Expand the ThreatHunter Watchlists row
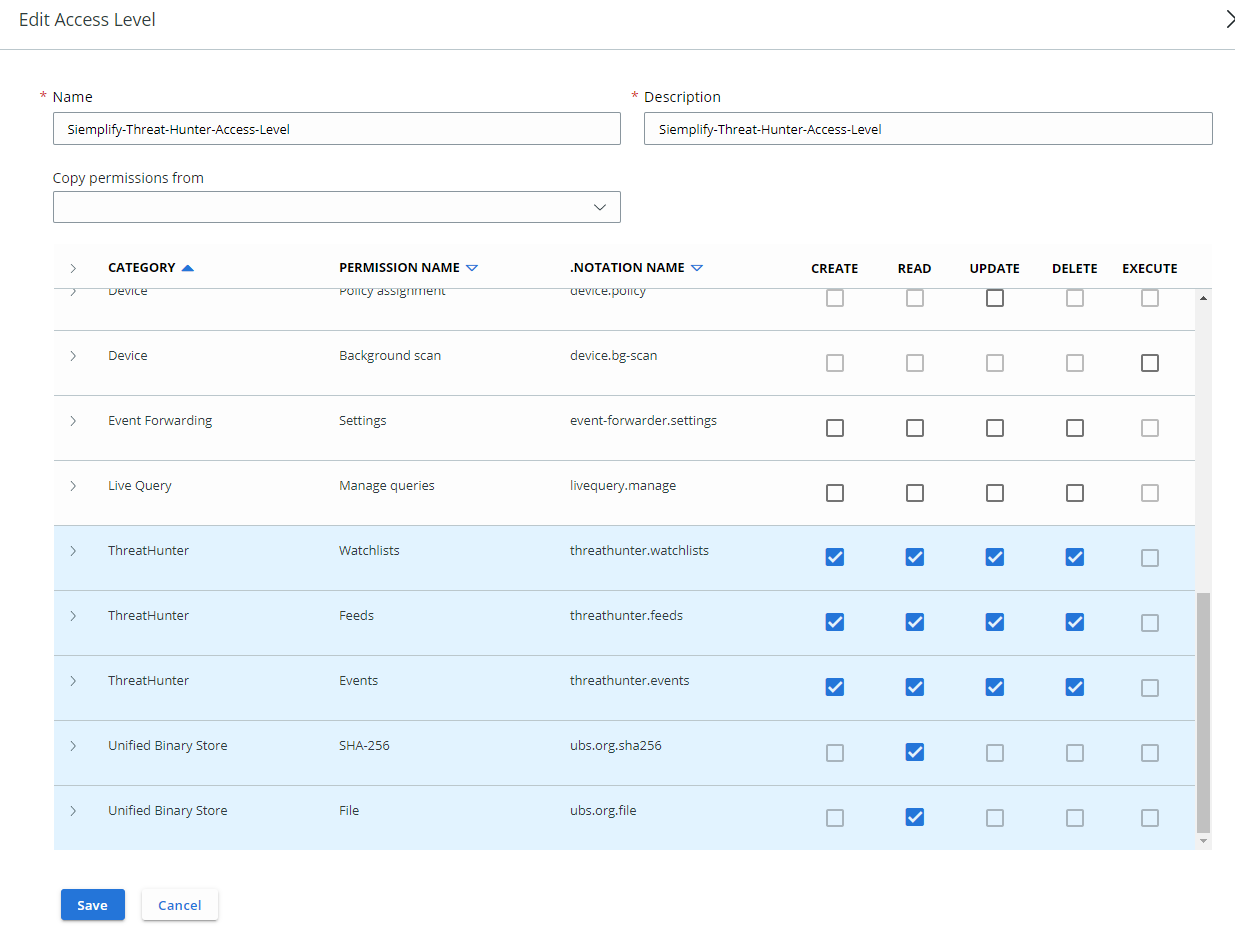This screenshot has width=1235, height=947. click(72, 549)
